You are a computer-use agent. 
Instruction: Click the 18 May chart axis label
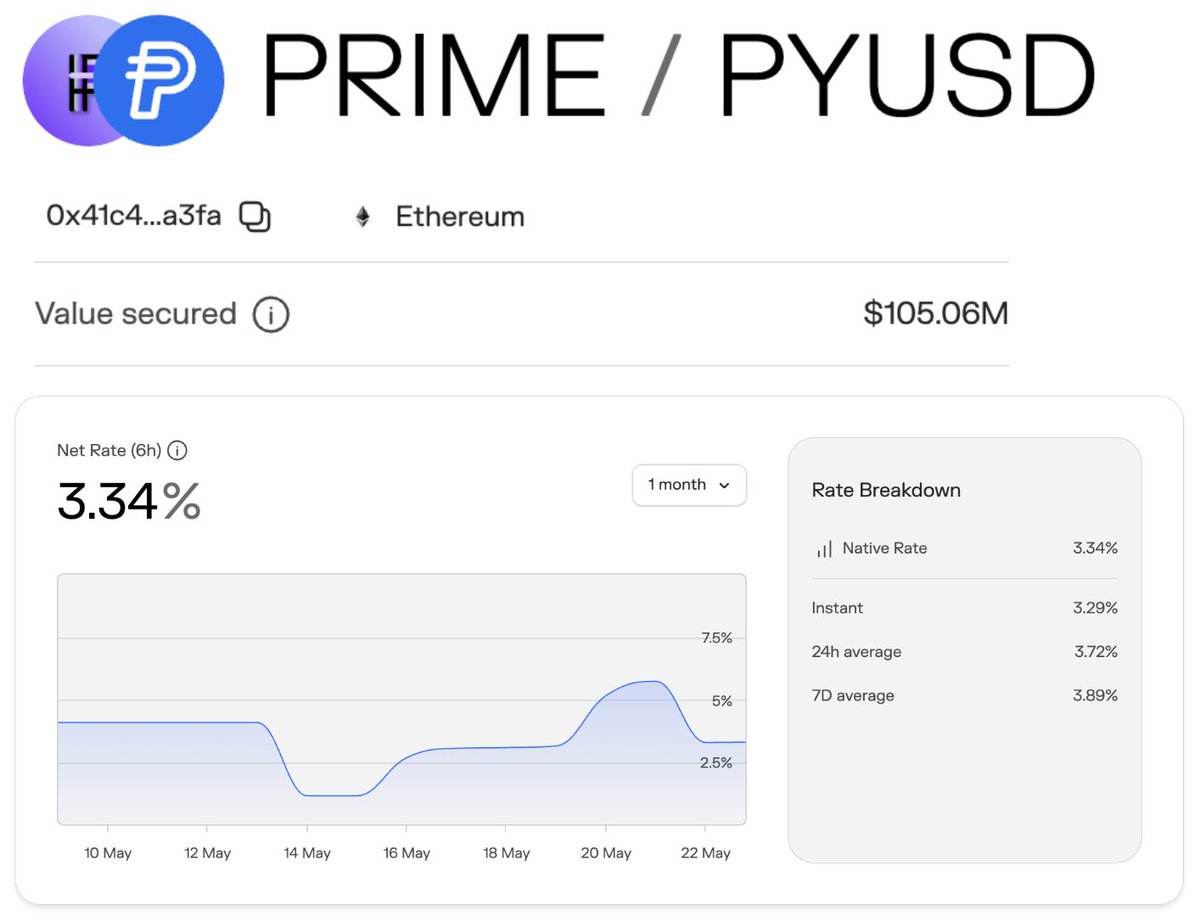(506, 853)
